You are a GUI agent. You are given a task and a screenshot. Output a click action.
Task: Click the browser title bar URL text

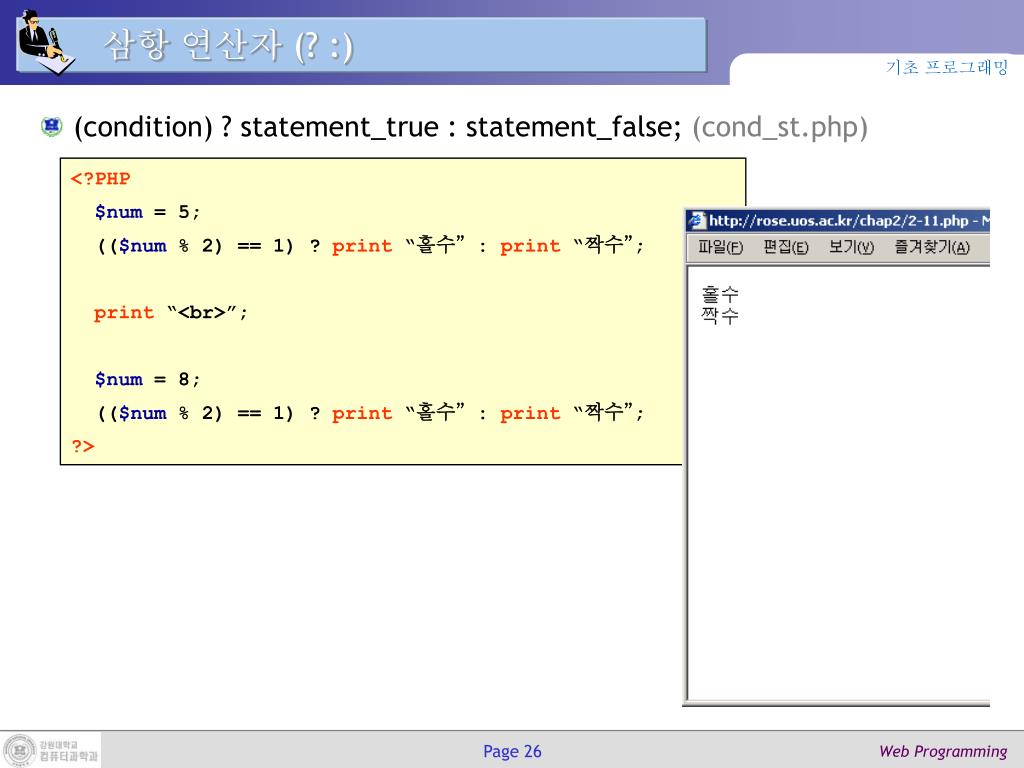point(849,221)
